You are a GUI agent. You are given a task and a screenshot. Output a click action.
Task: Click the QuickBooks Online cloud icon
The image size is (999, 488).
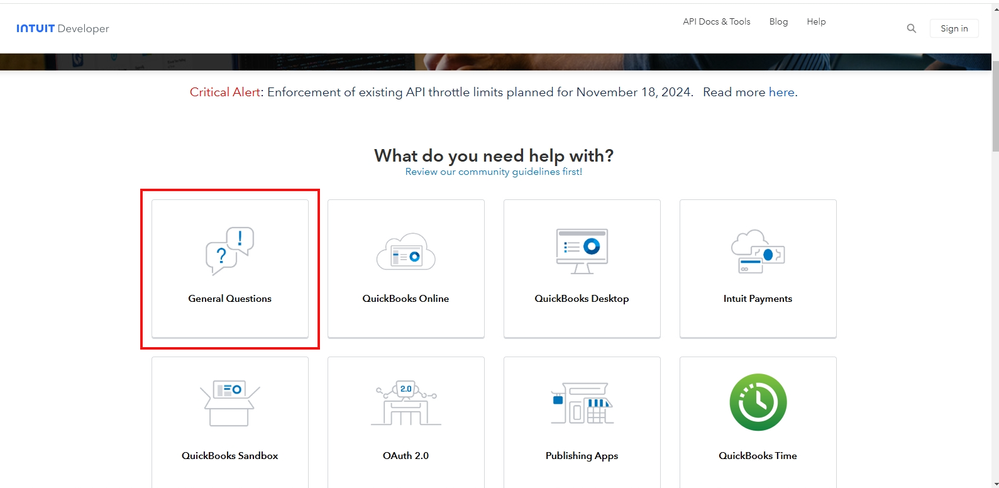pos(406,251)
